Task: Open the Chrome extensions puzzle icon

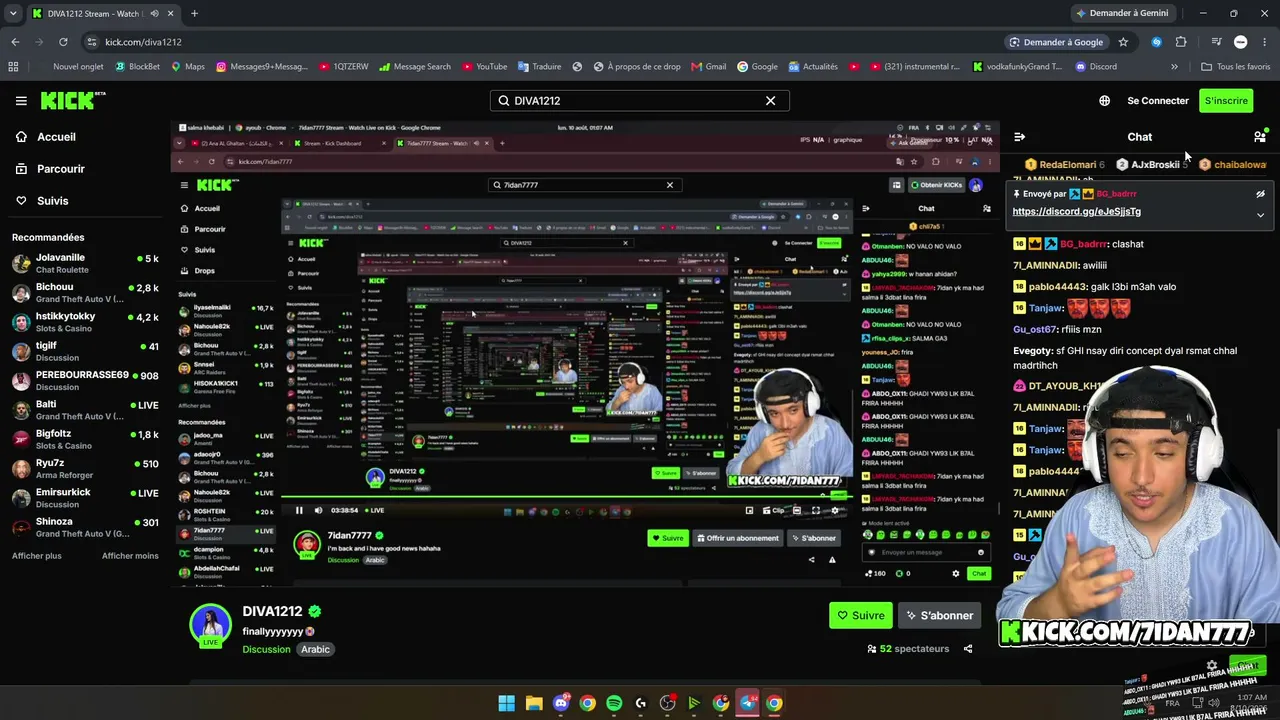Action: tap(1181, 42)
